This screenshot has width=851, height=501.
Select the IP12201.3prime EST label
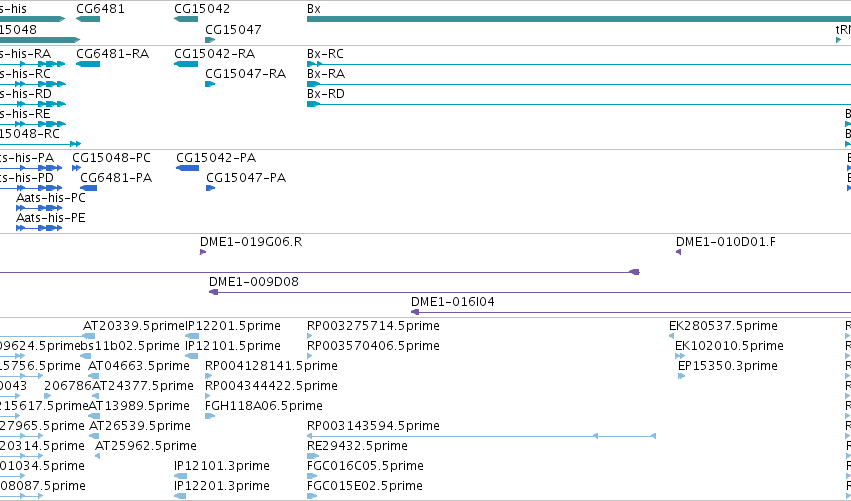[x=222, y=486]
